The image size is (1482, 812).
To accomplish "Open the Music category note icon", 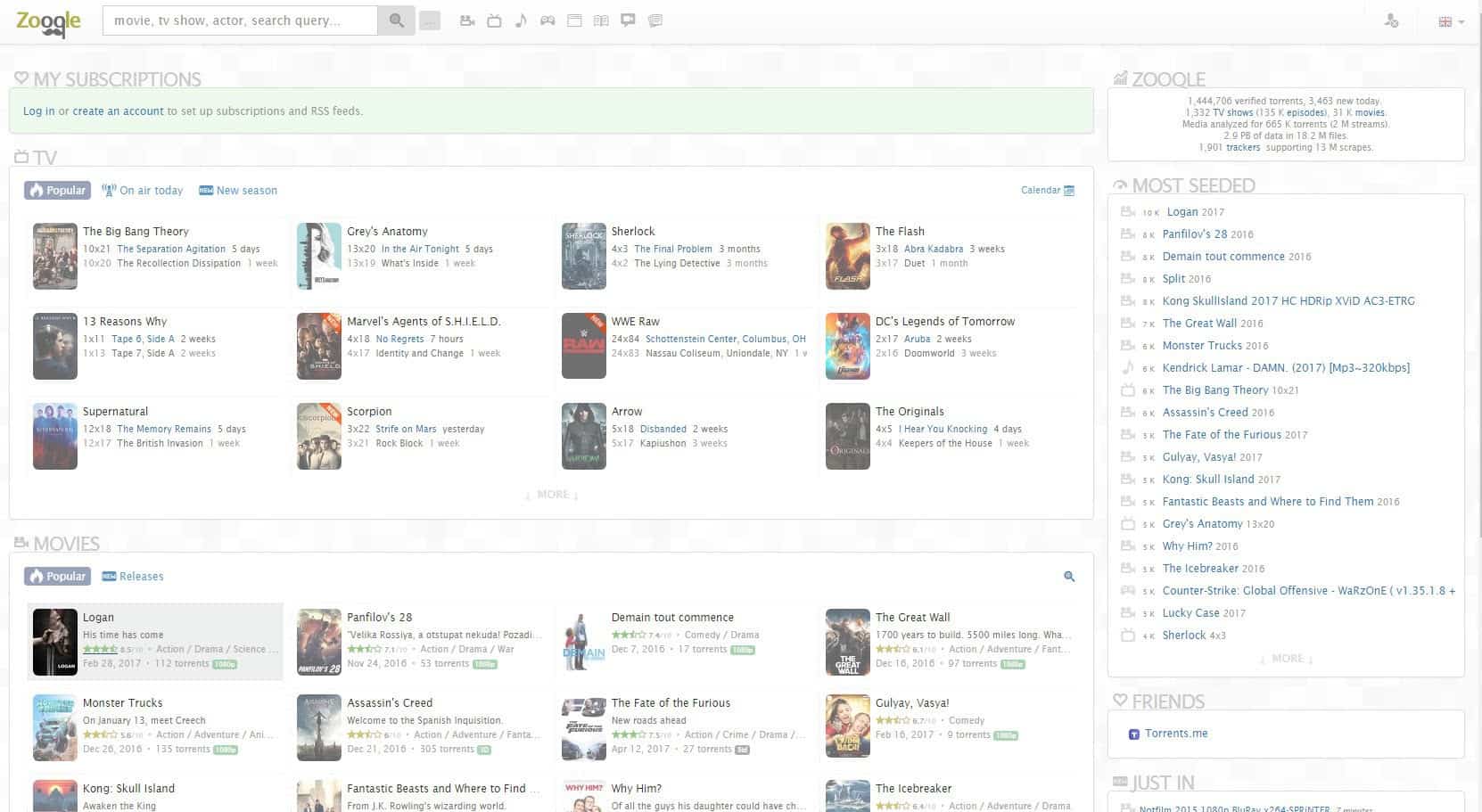I will point(521,21).
